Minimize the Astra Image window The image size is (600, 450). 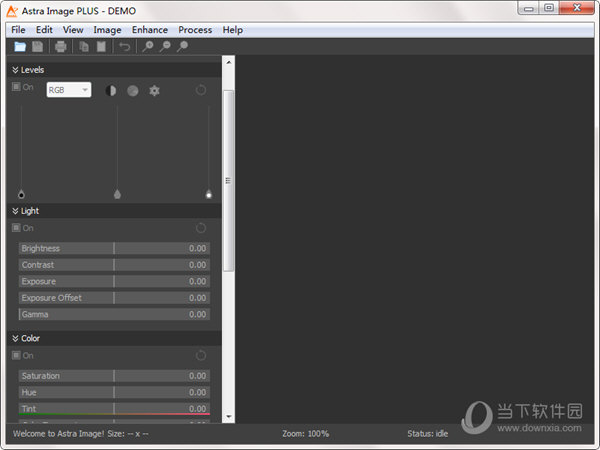529,8
